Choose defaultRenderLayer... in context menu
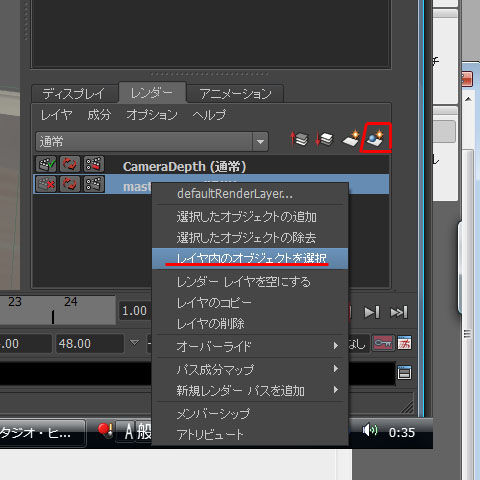The image size is (480, 480). click(x=250, y=194)
